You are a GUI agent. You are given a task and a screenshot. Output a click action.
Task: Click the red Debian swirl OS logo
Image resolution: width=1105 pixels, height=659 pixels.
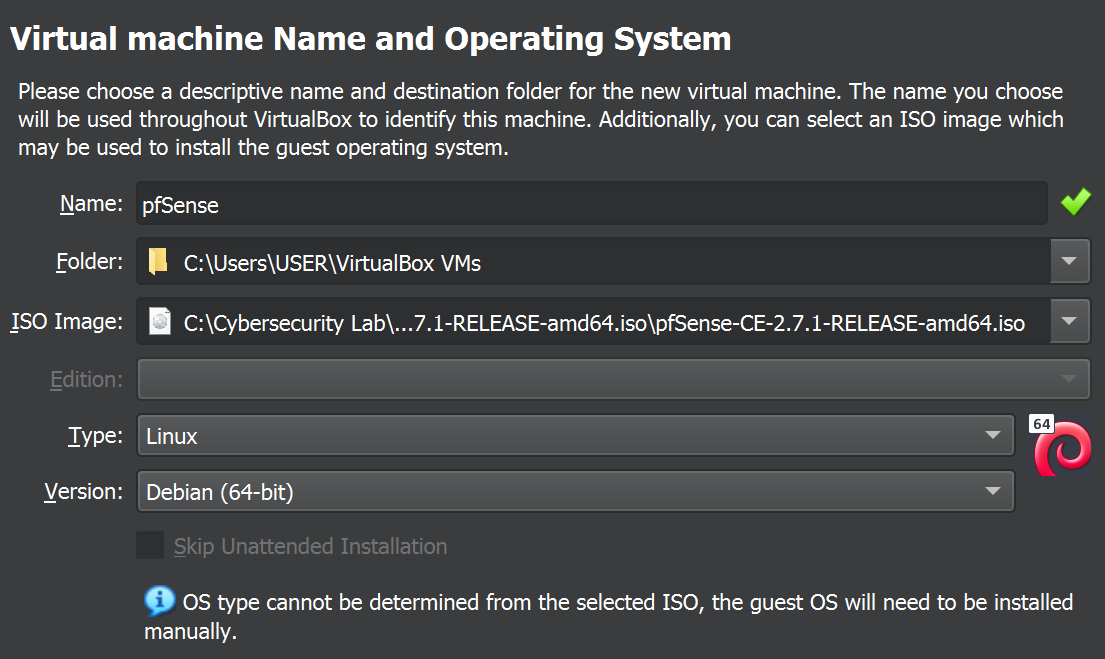1064,452
